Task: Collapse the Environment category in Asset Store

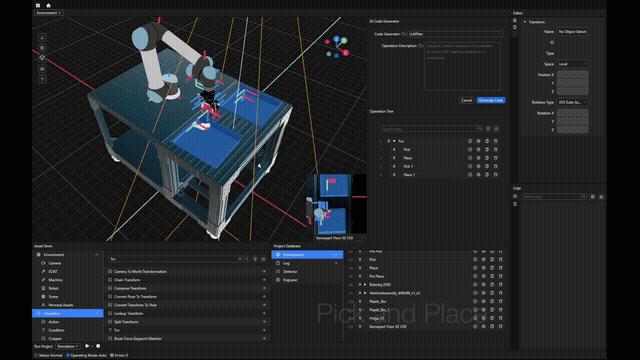Action: (x=97, y=255)
